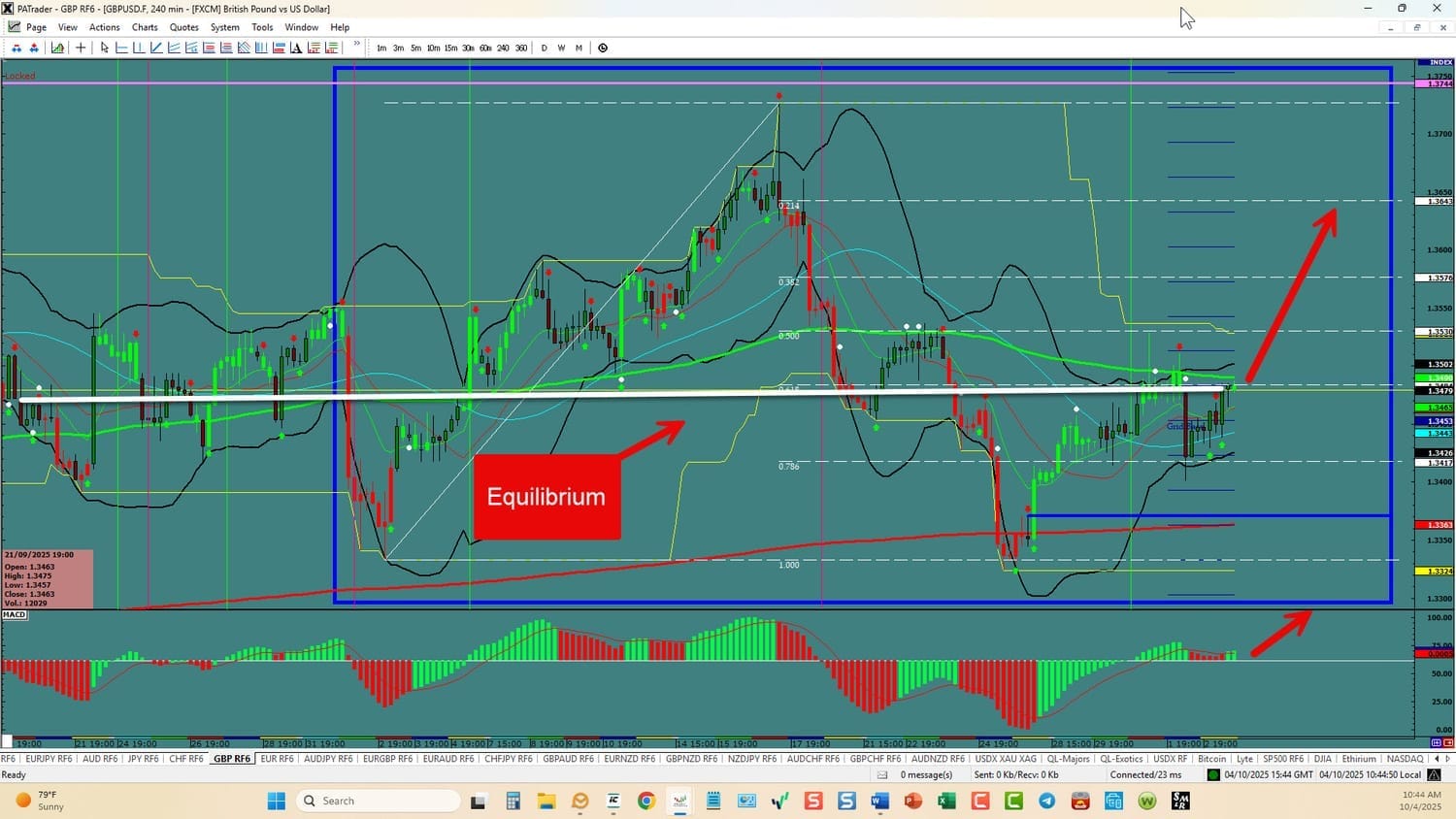Click 'Connected/23 ms' in the status bar
The height and width of the screenshot is (819, 1456).
(1146, 774)
